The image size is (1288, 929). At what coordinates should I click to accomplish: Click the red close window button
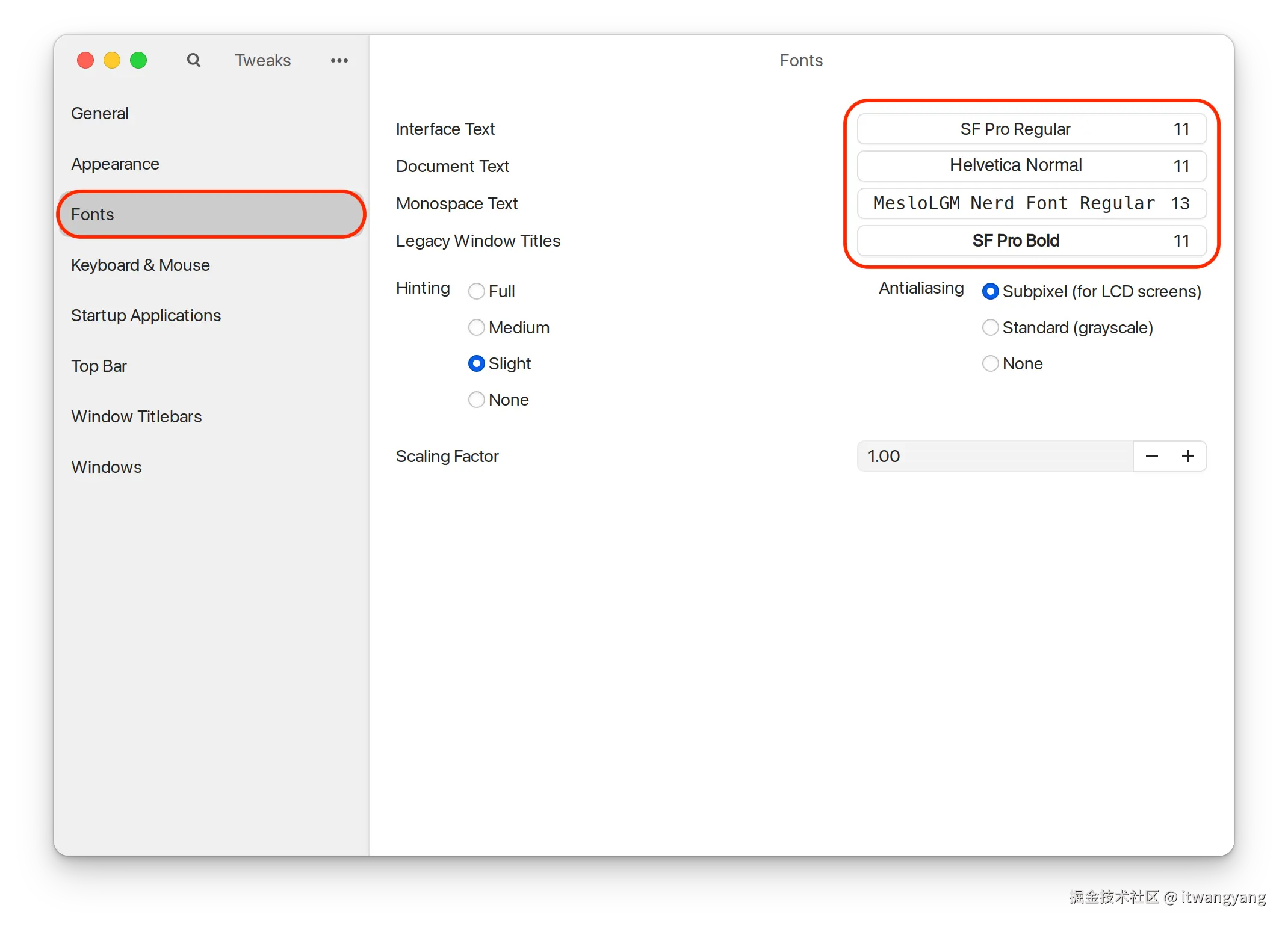[85, 60]
